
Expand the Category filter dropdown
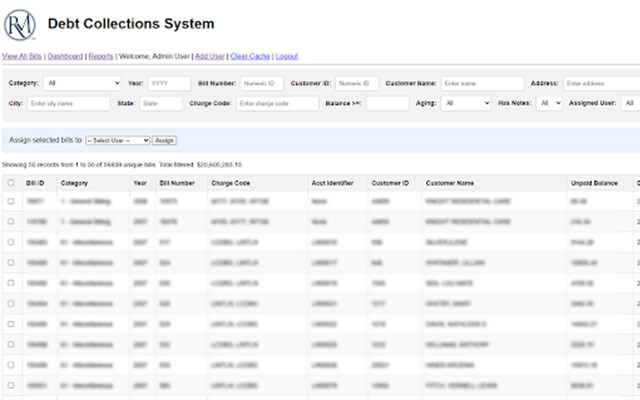pyautogui.click(x=82, y=83)
